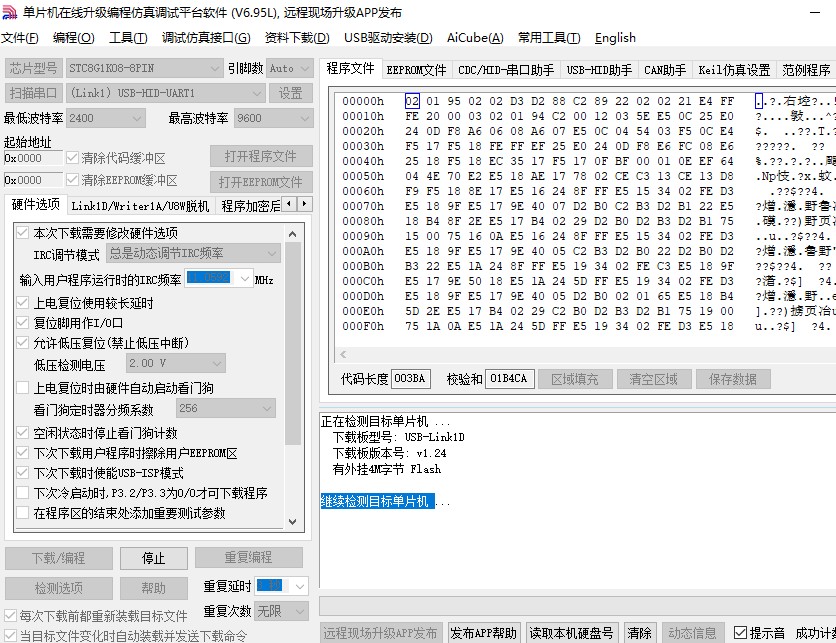
Task: Click the hardware options vertical scrollbar thumb
Action: tap(293, 343)
